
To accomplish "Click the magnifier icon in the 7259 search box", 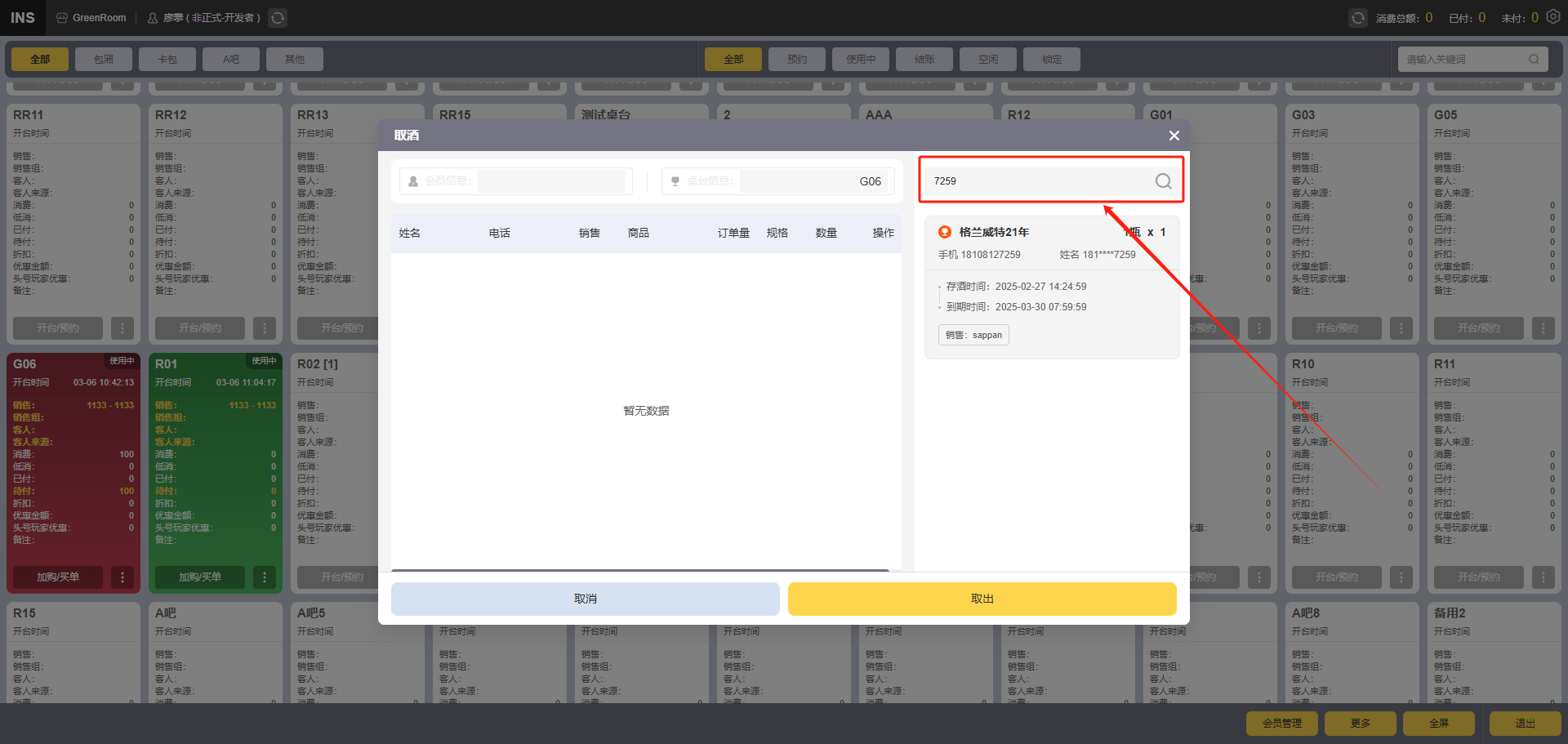I will click(x=1163, y=181).
